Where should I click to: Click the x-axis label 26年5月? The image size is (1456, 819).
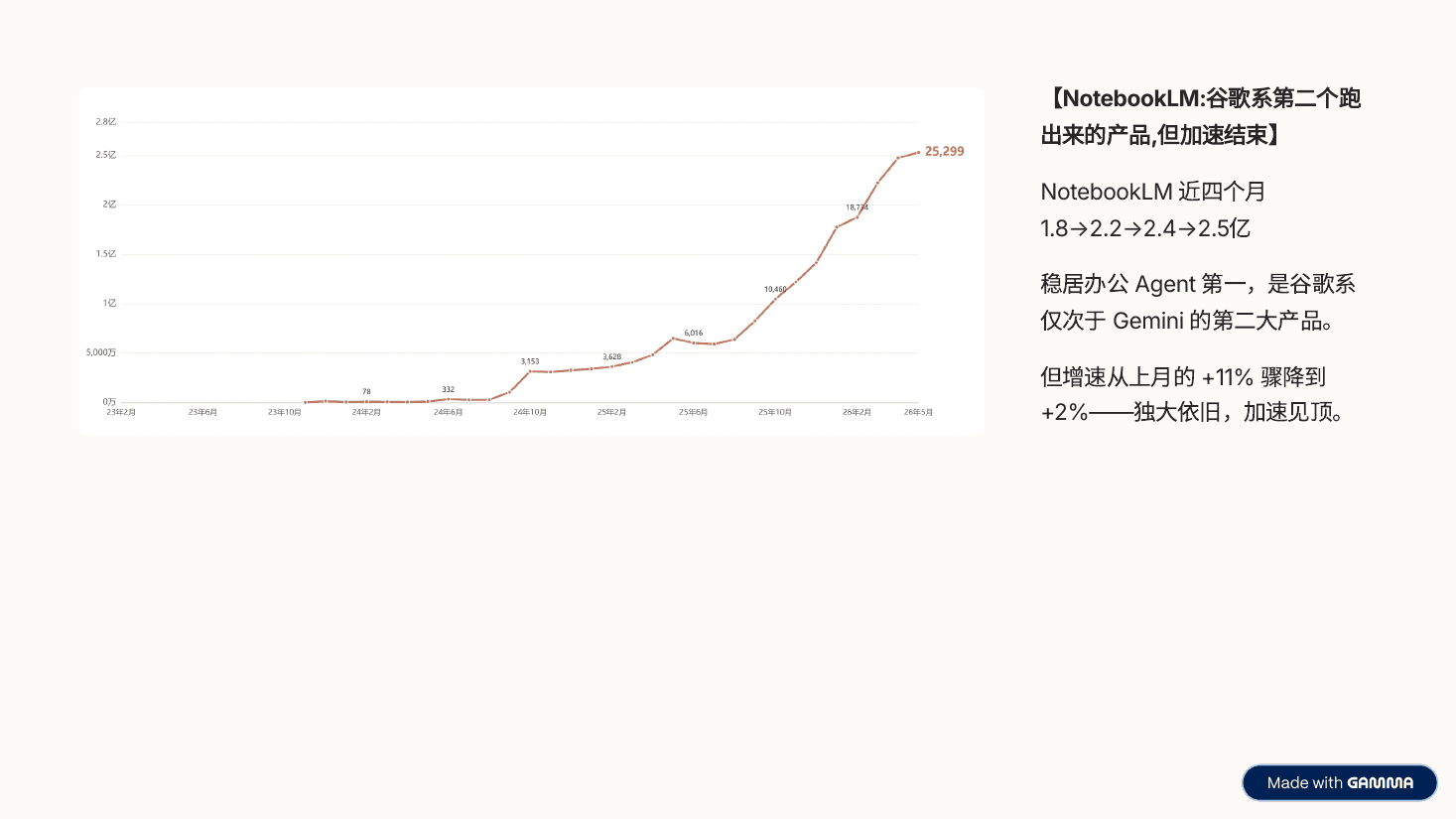918,412
